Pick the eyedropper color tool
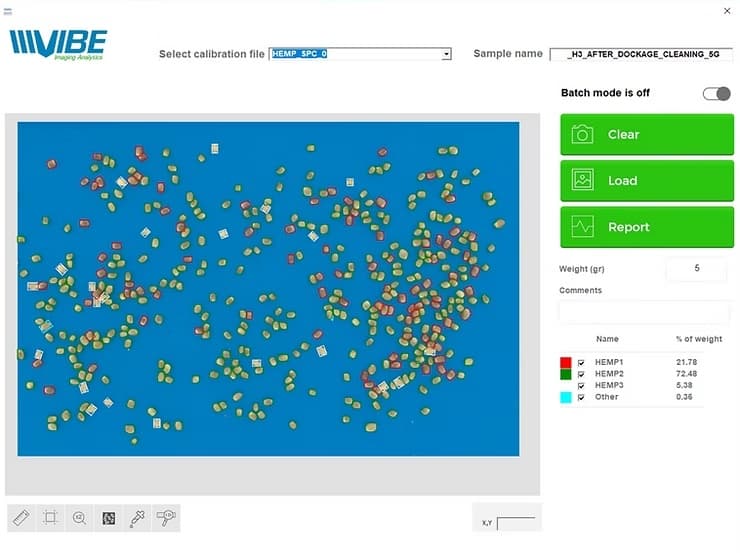The width and height of the screenshot is (740, 553). [138, 517]
